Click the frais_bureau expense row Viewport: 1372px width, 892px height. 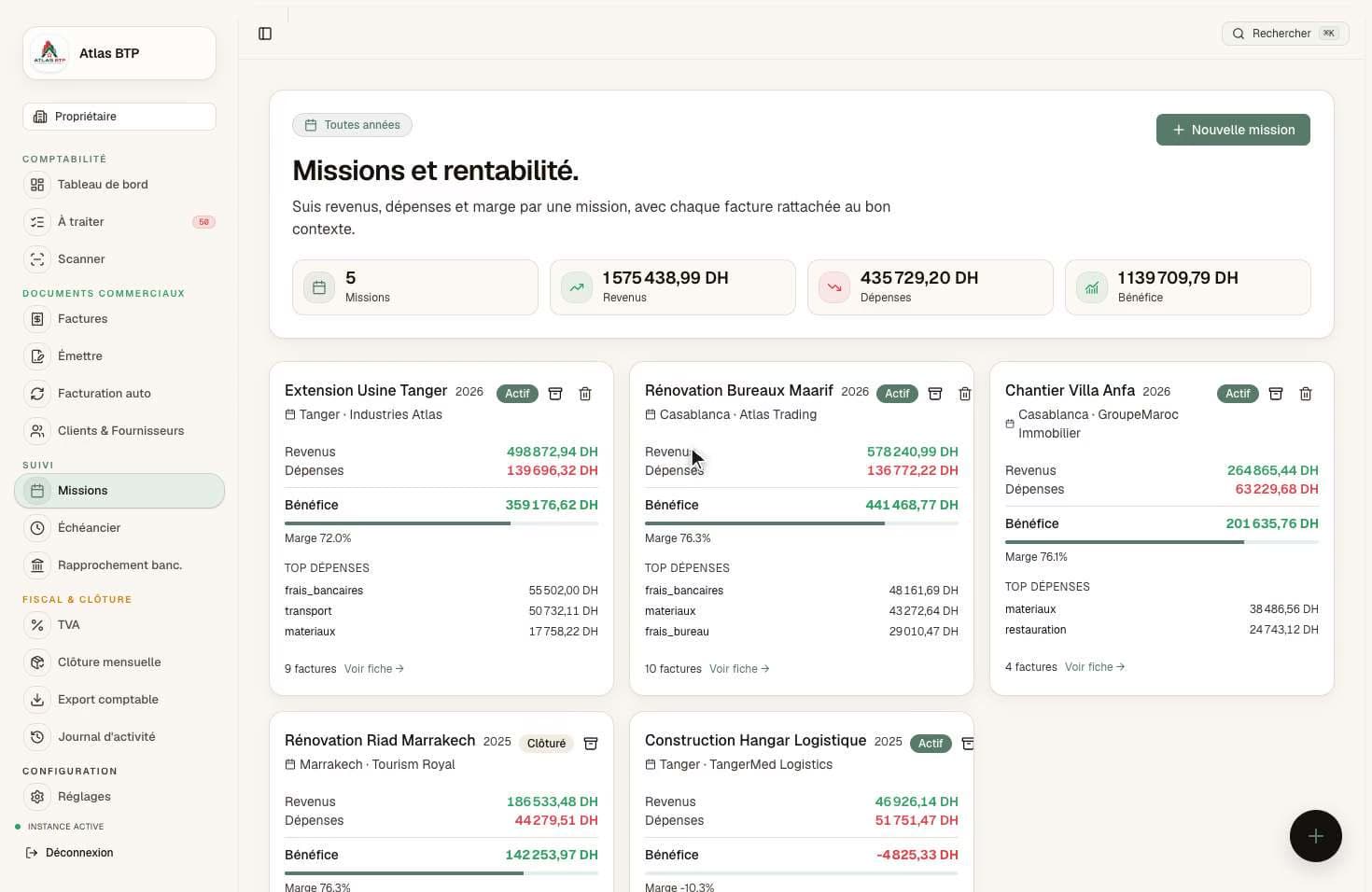pyautogui.click(x=802, y=632)
